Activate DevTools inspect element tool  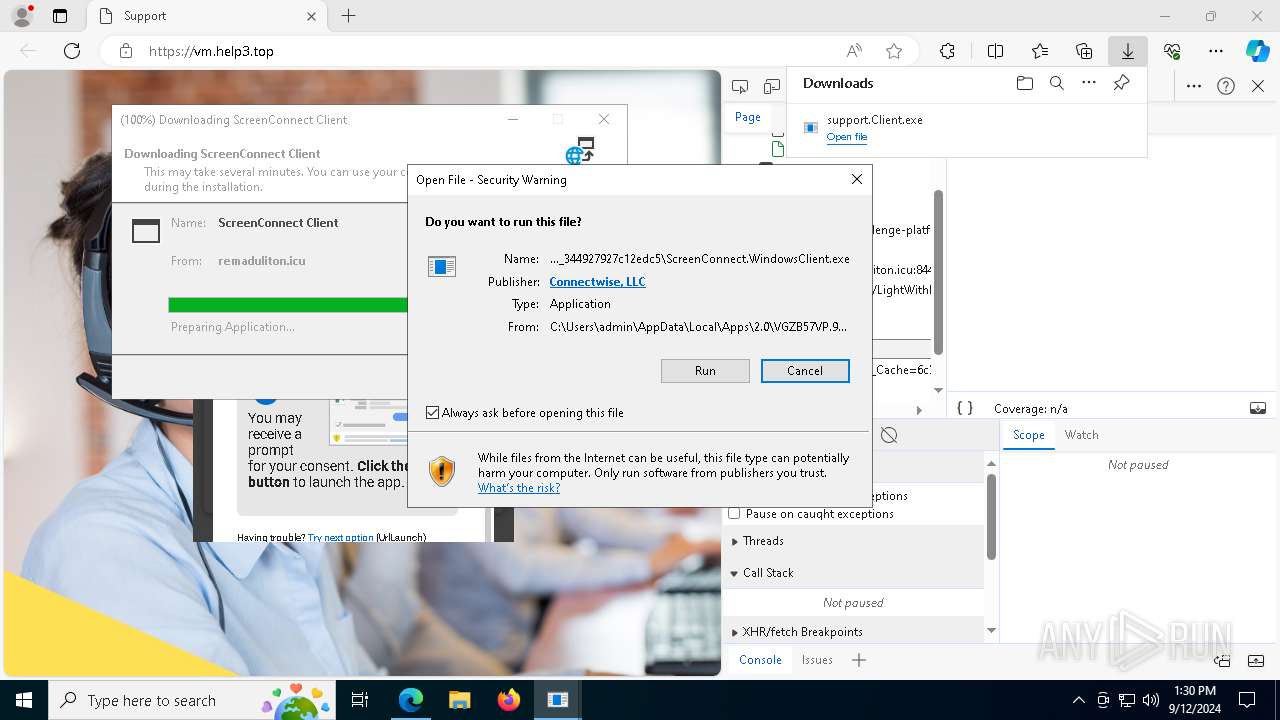coord(740,87)
